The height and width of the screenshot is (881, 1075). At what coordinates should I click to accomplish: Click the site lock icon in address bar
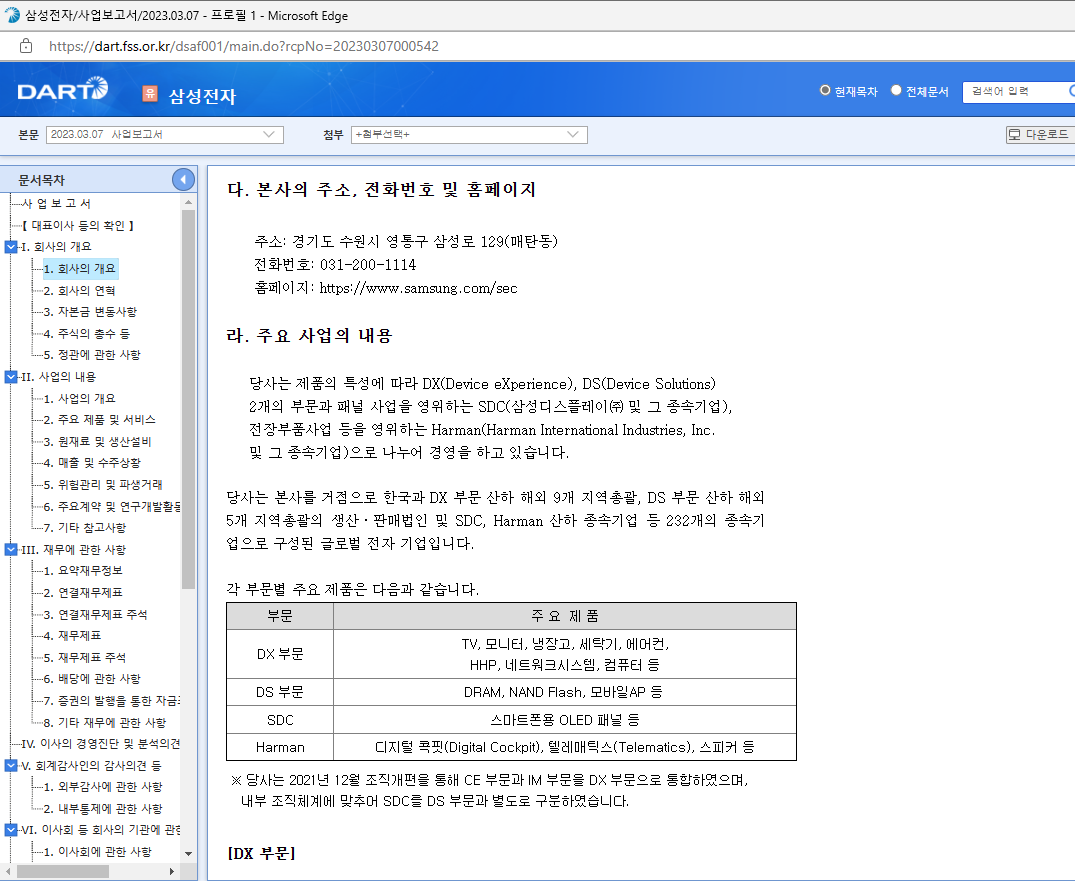tap(26, 46)
